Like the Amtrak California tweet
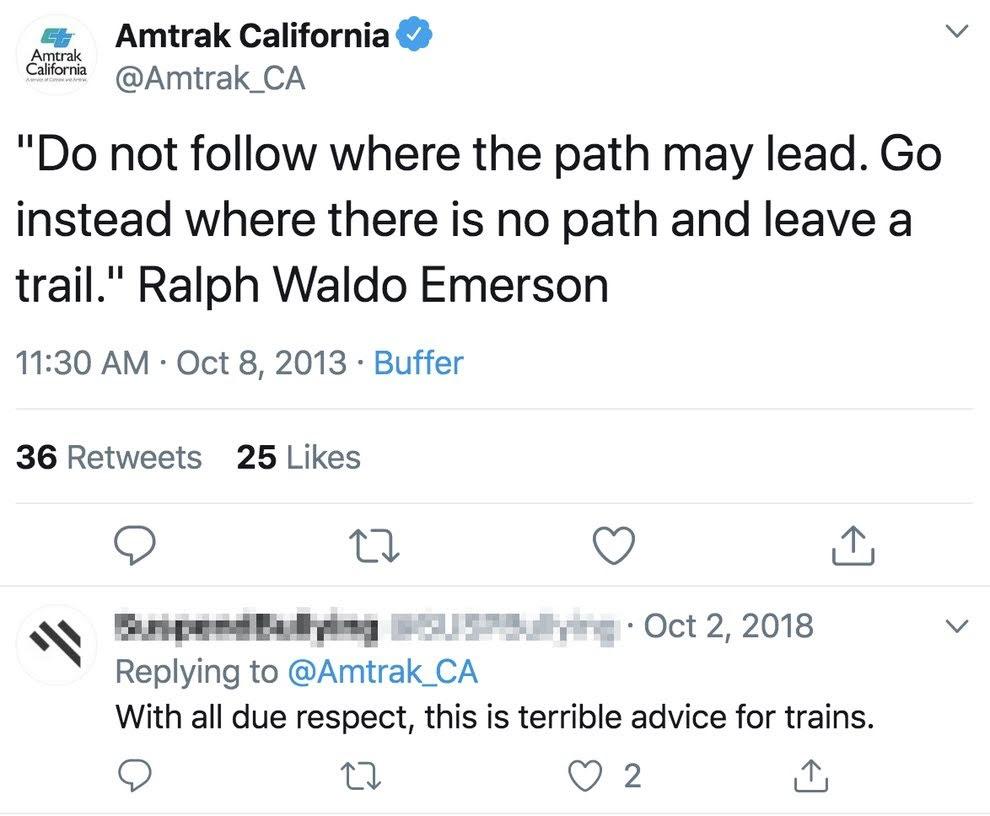The width and height of the screenshot is (990, 816). [x=613, y=545]
